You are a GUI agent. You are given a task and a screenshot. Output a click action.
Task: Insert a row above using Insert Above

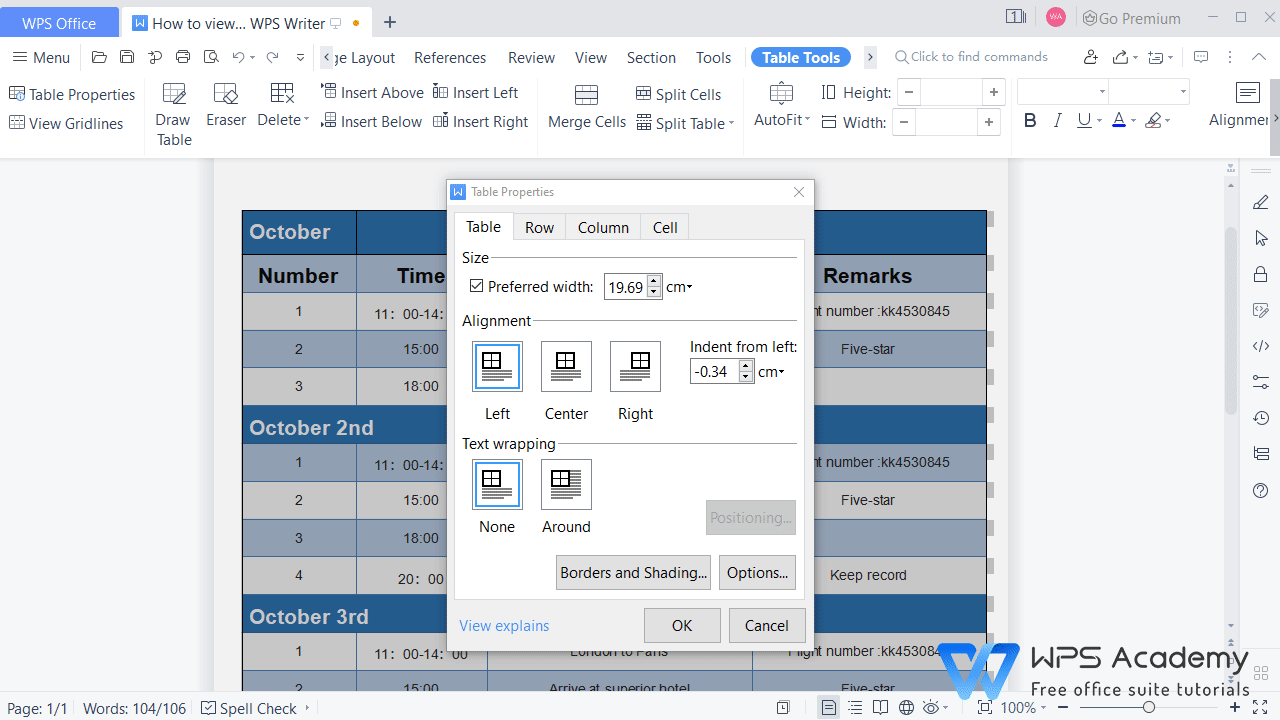tap(372, 91)
